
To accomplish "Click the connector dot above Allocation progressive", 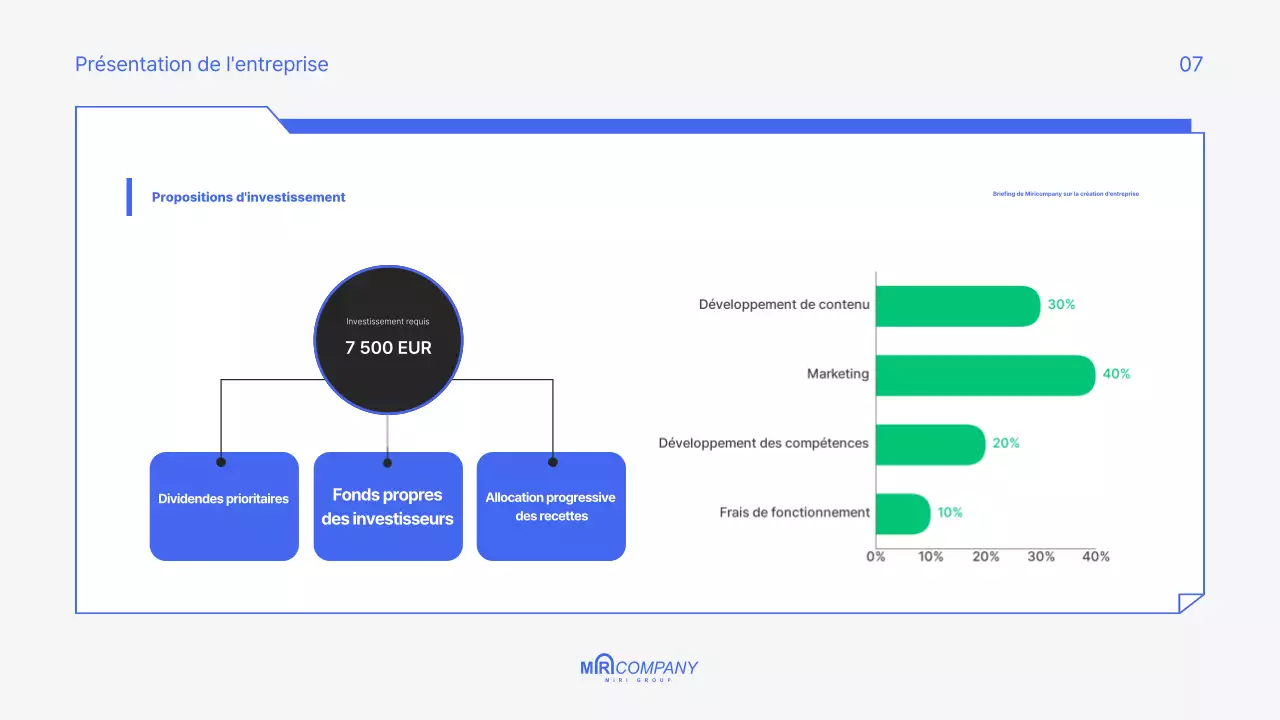I will pos(552,463).
